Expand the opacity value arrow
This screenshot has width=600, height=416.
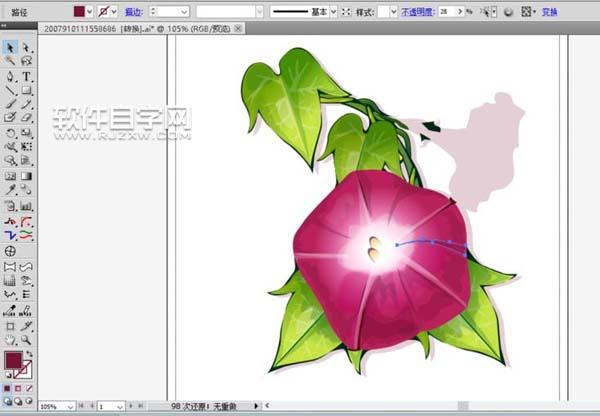point(460,12)
